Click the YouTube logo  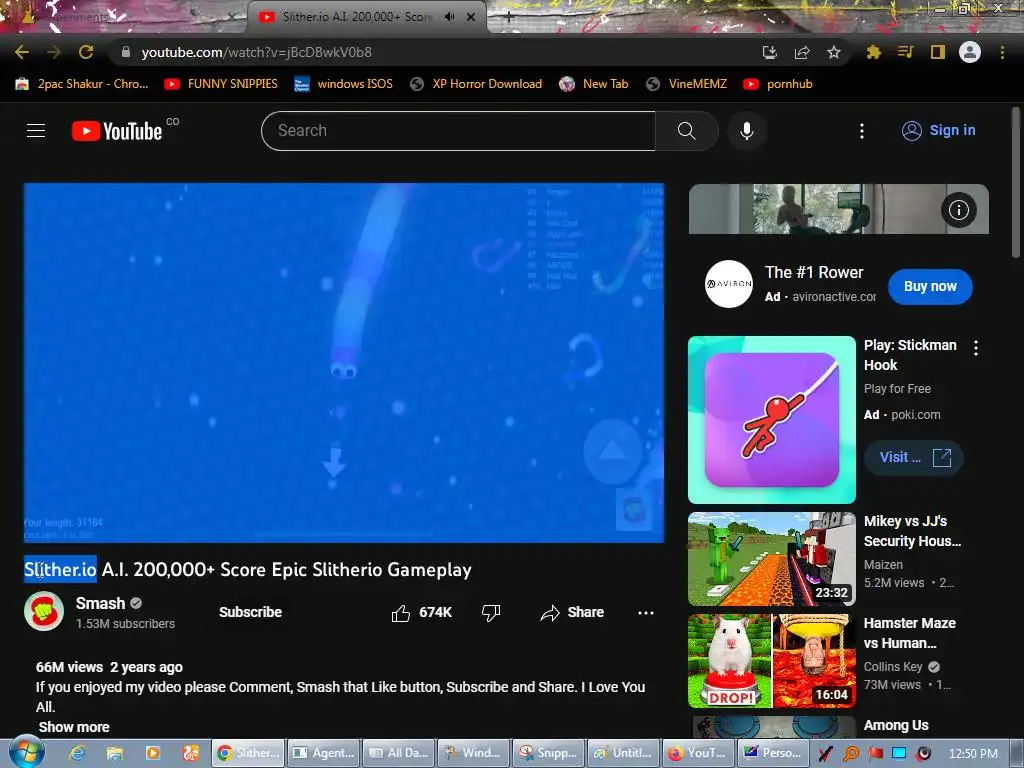[x=117, y=131]
